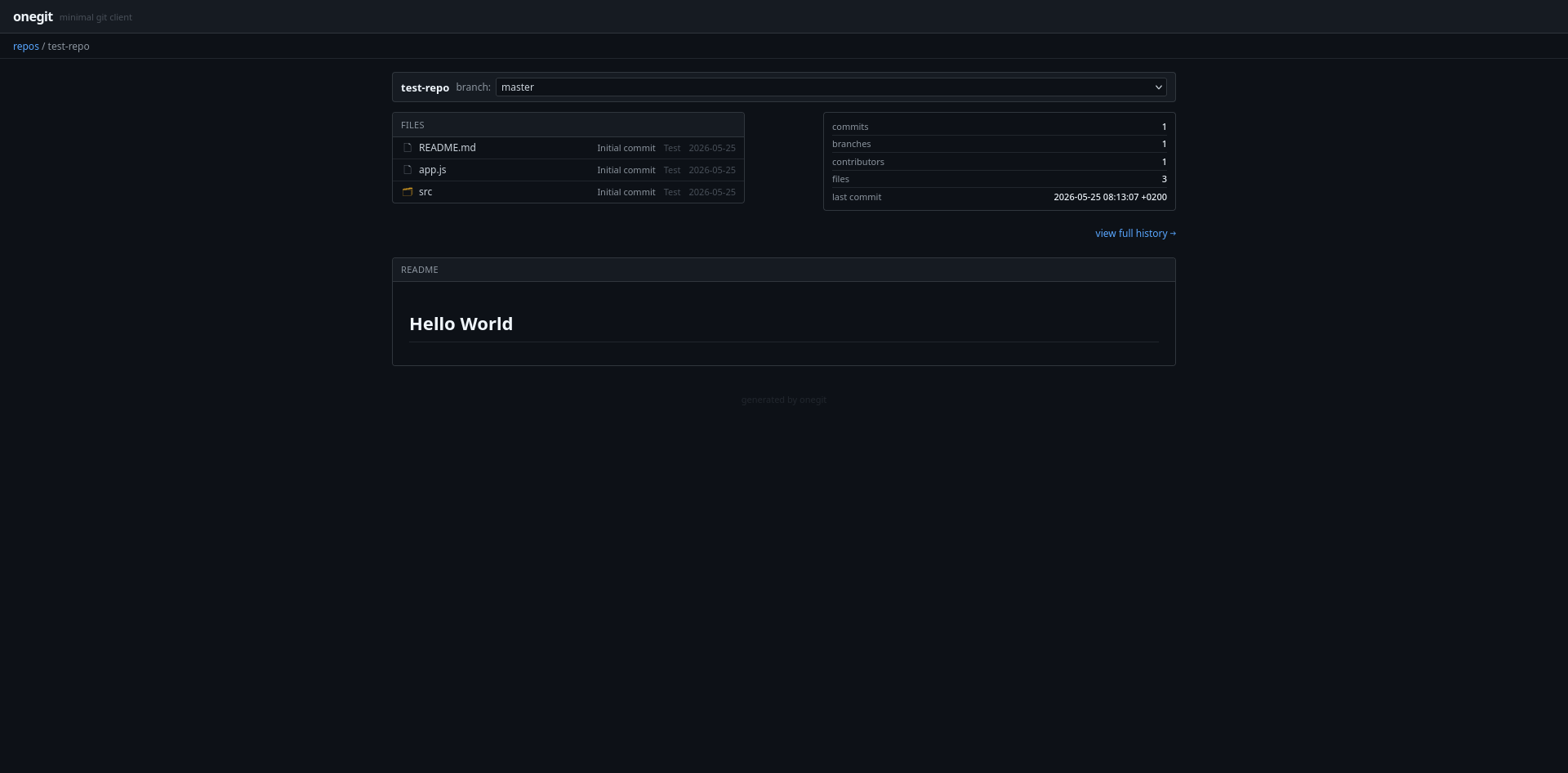The image size is (1568, 773).
Task: Click the bold test-repo repository title
Action: 425,87
